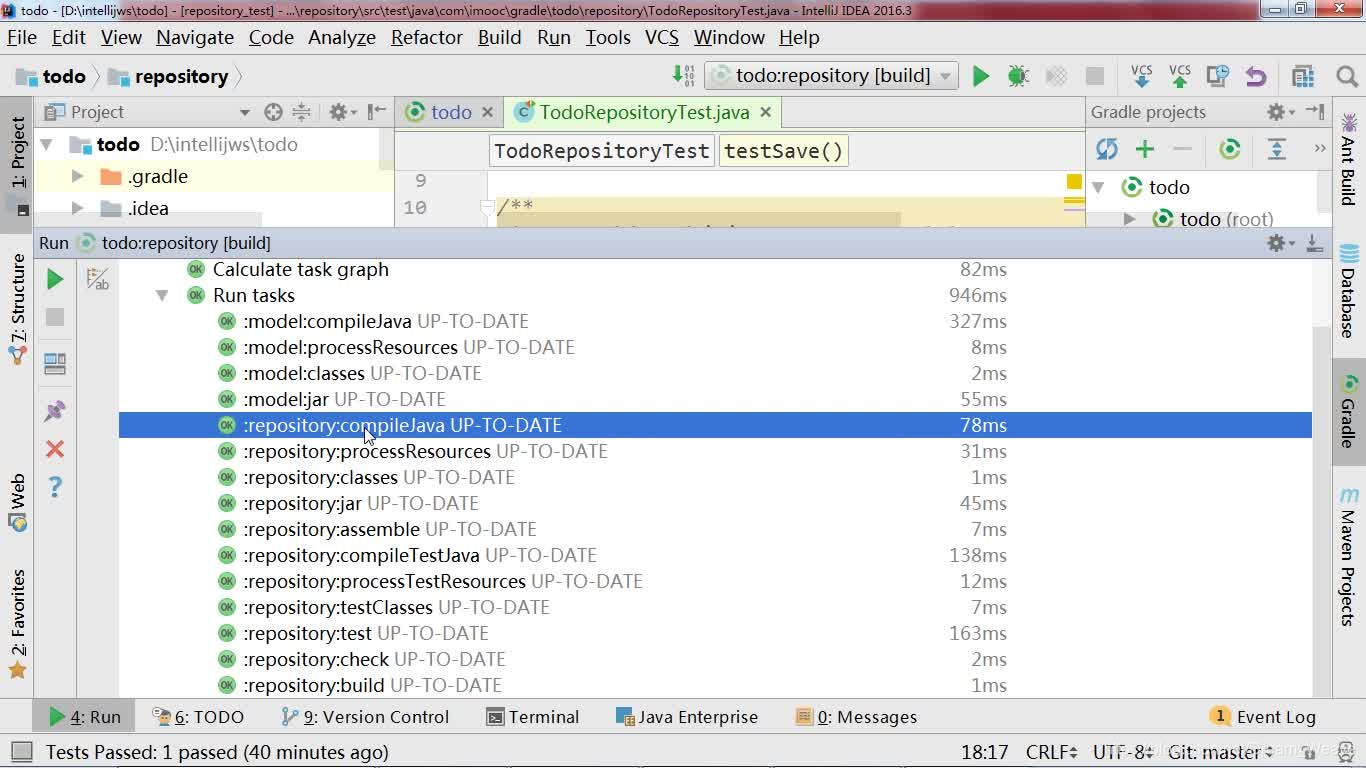Toggle the Web side tool window
The image size is (1366, 768).
pyautogui.click(x=17, y=503)
